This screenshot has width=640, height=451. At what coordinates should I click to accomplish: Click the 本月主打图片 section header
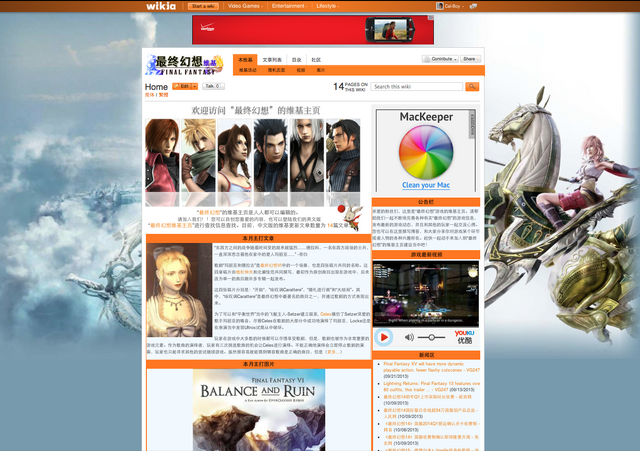pos(258,364)
